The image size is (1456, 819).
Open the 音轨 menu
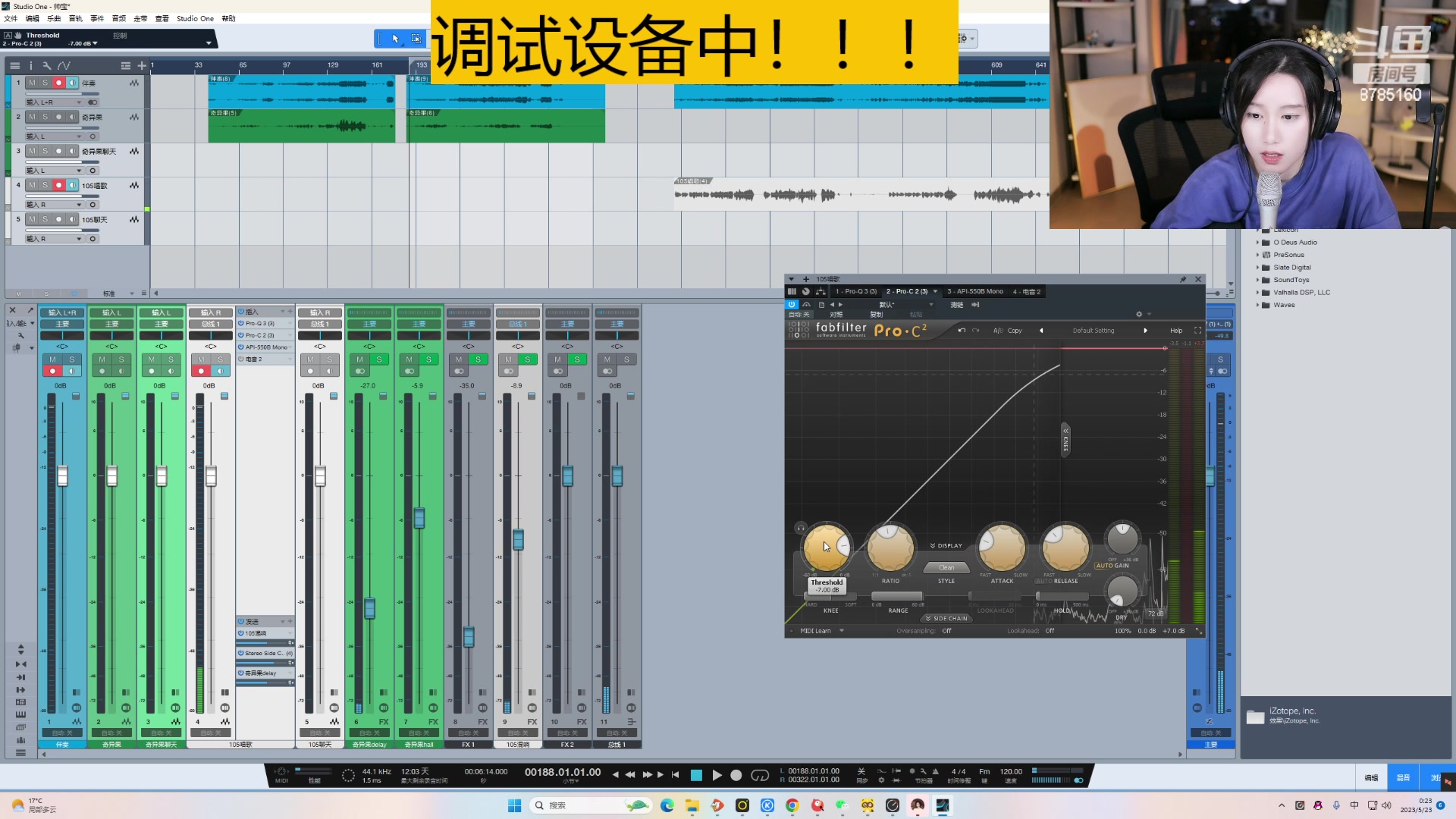point(76,18)
